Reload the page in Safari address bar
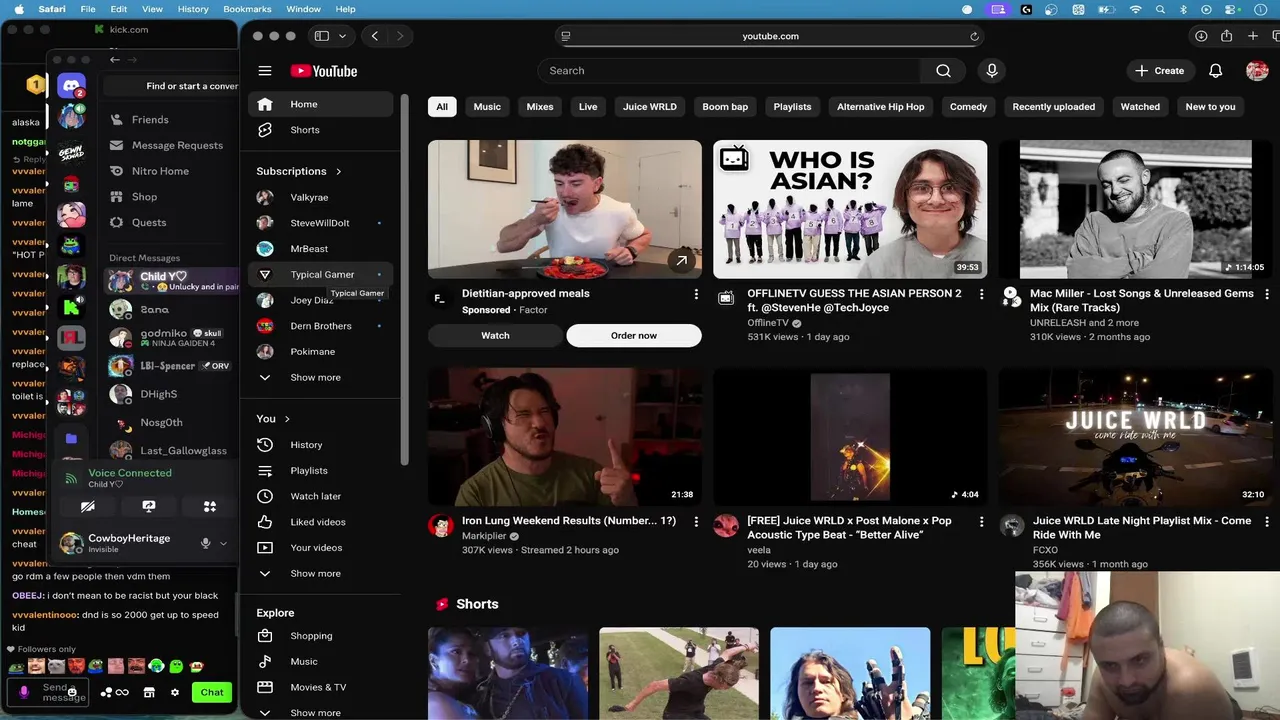The width and height of the screenshot is (1280, 720). pos(974,36)
